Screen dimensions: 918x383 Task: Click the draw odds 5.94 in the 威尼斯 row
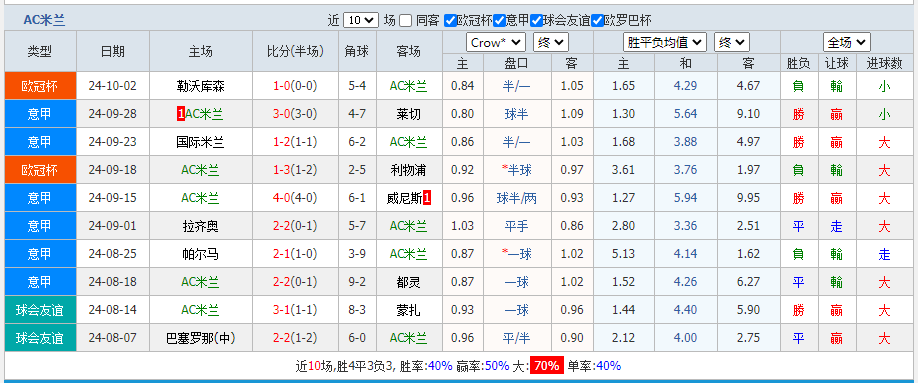(x=686, y=198)
